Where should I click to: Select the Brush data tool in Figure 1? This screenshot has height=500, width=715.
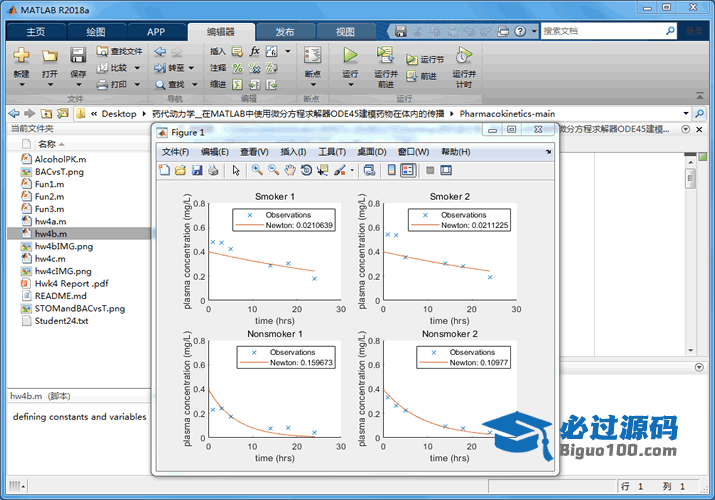[x=340, y=170]
